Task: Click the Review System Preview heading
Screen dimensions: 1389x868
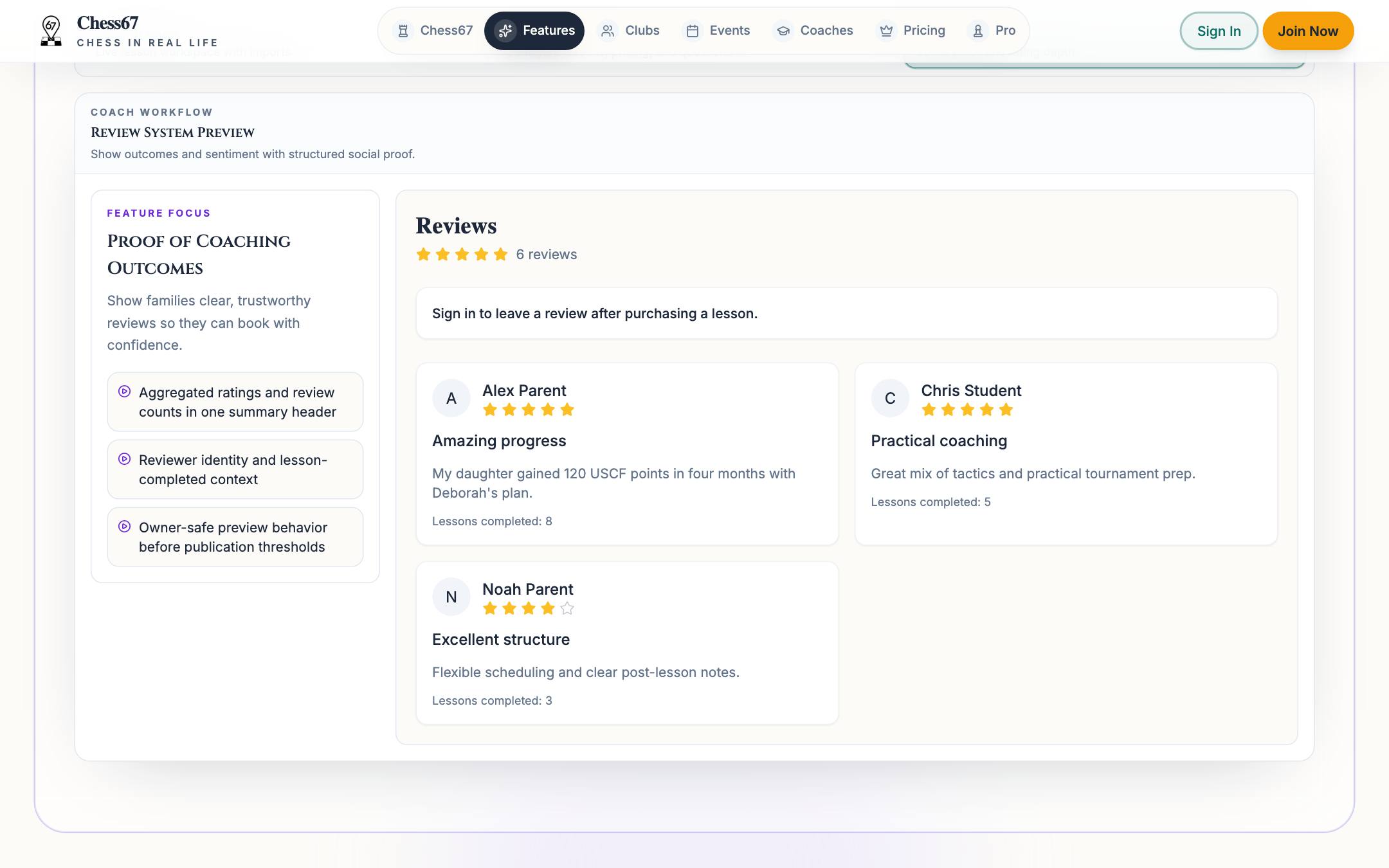Action: [x=172, y=132]
